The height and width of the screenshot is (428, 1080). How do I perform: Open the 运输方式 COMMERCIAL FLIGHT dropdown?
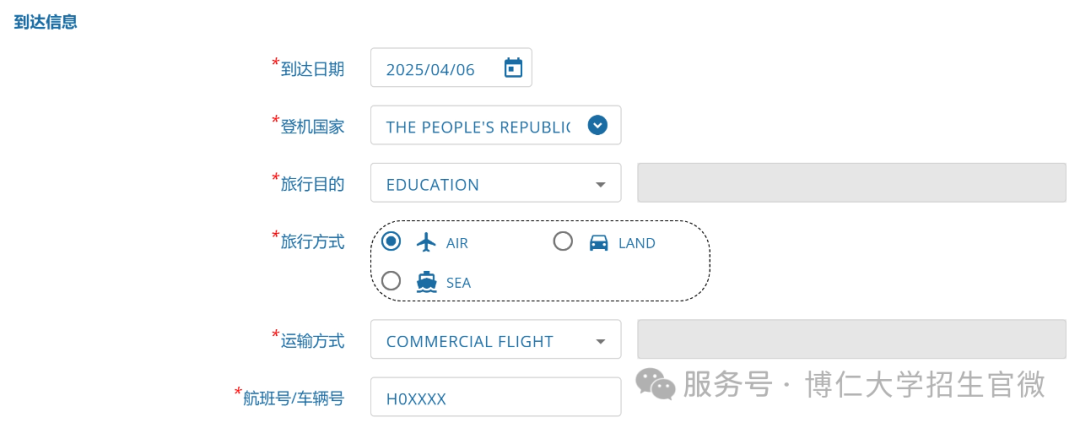pos(495,340)
